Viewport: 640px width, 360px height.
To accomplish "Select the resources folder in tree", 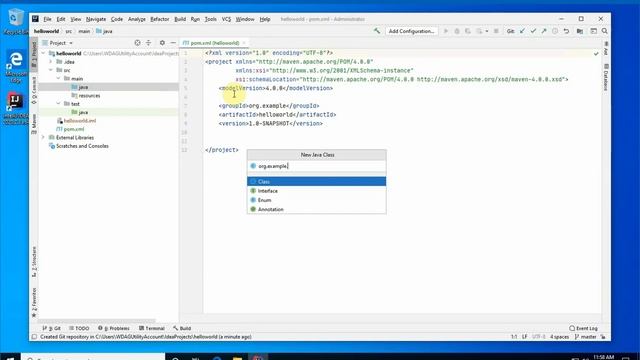I will point(89,96).
